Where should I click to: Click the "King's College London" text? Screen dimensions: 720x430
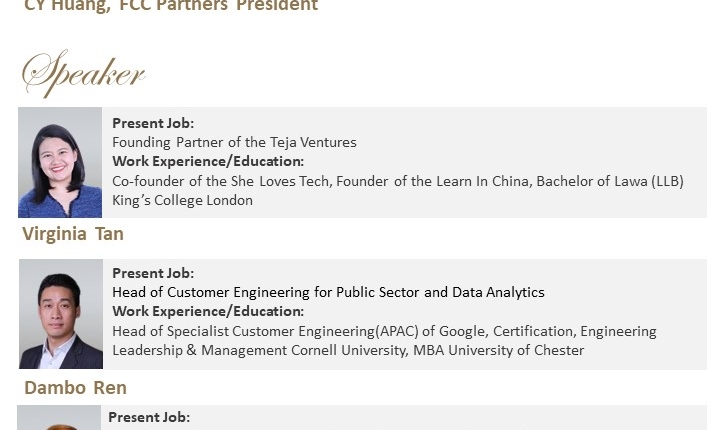click(182, 200)
